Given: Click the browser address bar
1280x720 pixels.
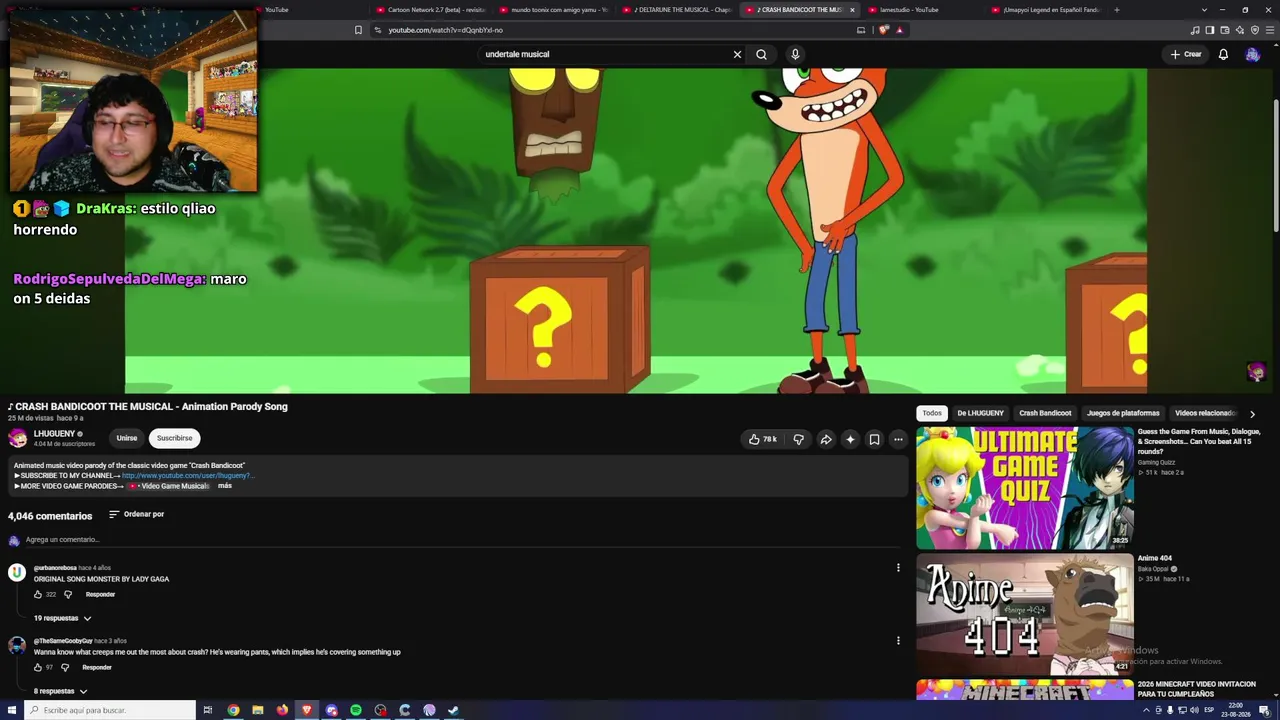Looking at the screenshot, I should (610, 30).
